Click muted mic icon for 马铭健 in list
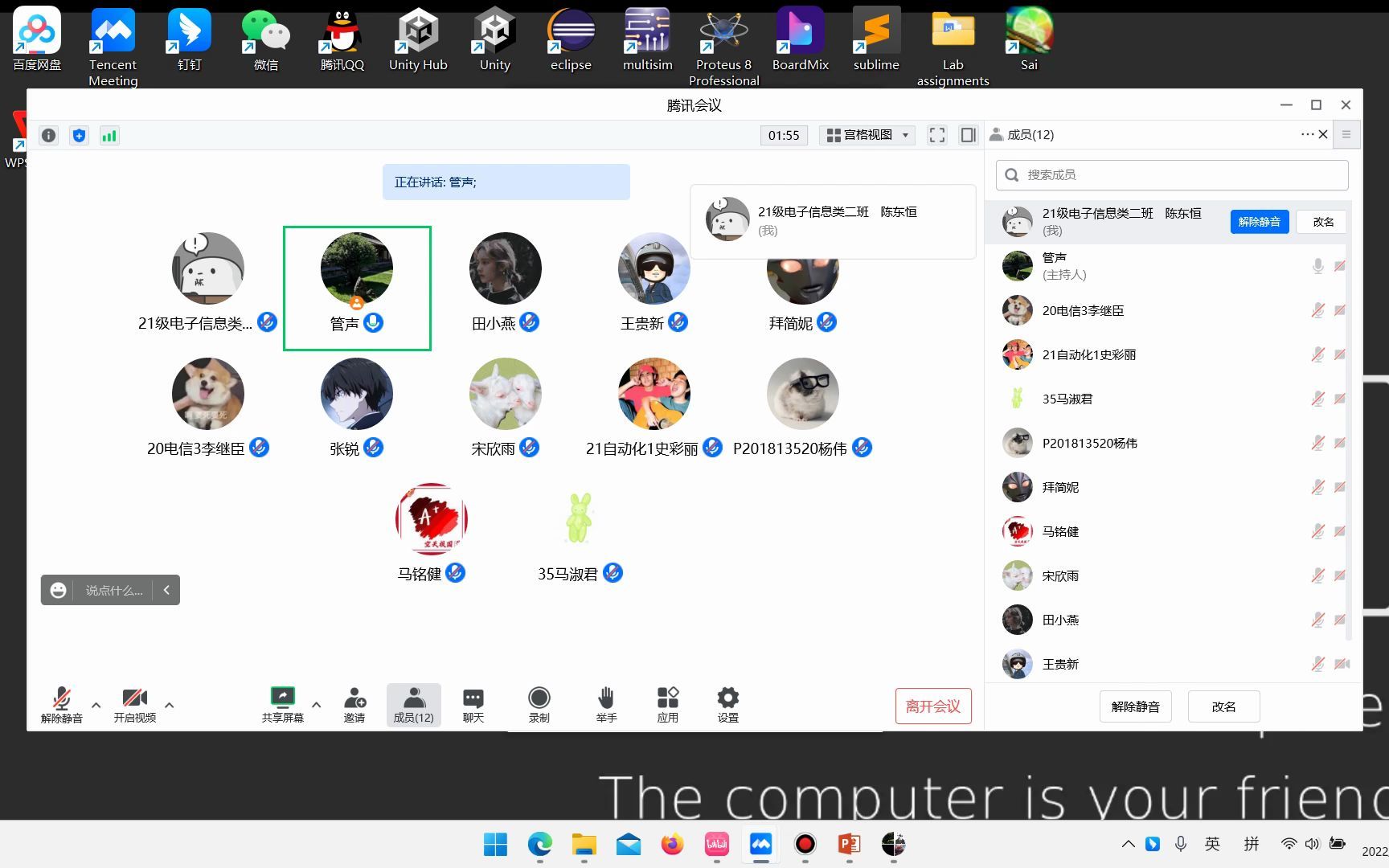 pos(1318,531)
